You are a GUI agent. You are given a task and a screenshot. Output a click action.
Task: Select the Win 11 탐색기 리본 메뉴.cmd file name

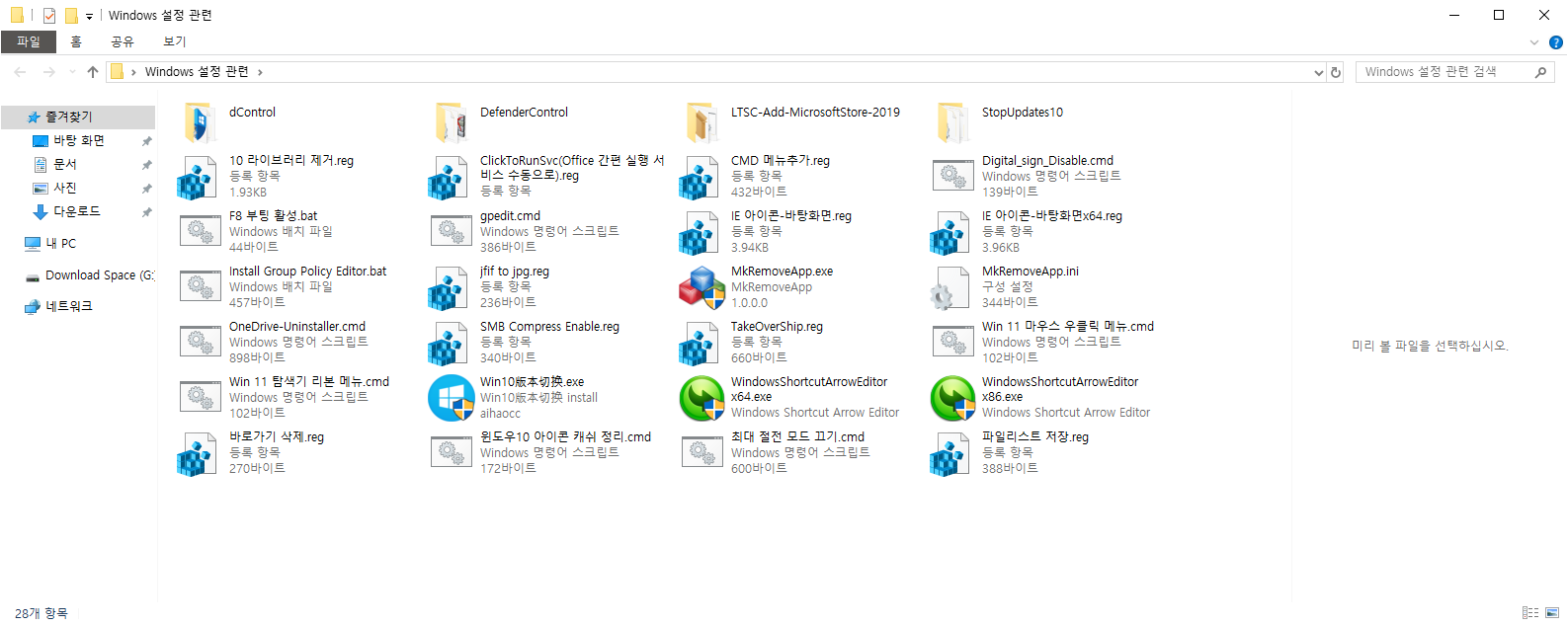pyautogui.click(x=309, y=382)
